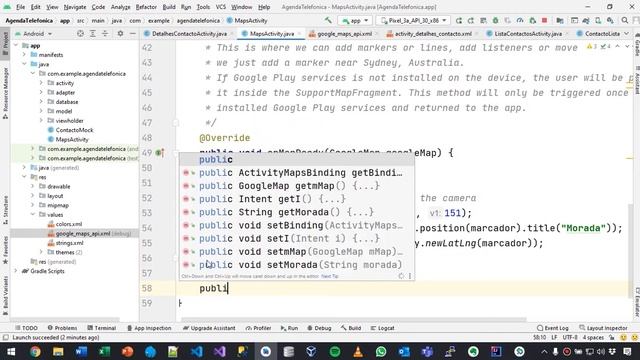Expand the adapter package
This screenshot has height=360, width=640.
pyautogui.click(x=41, y=92)
